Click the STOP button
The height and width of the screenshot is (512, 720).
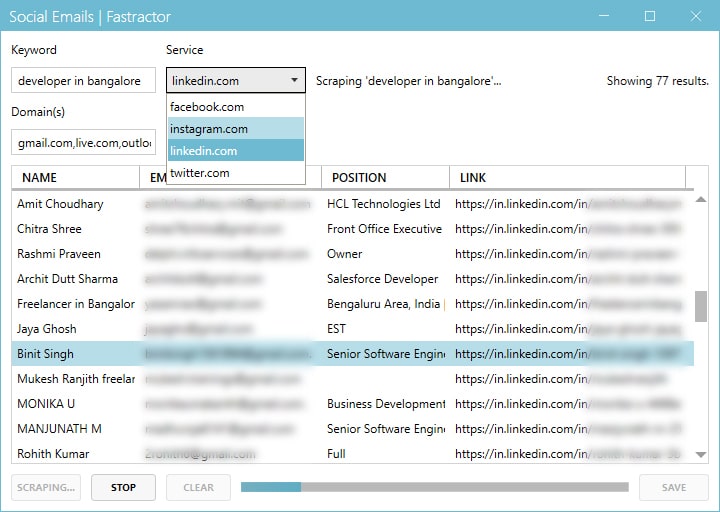tap(123, 487)
